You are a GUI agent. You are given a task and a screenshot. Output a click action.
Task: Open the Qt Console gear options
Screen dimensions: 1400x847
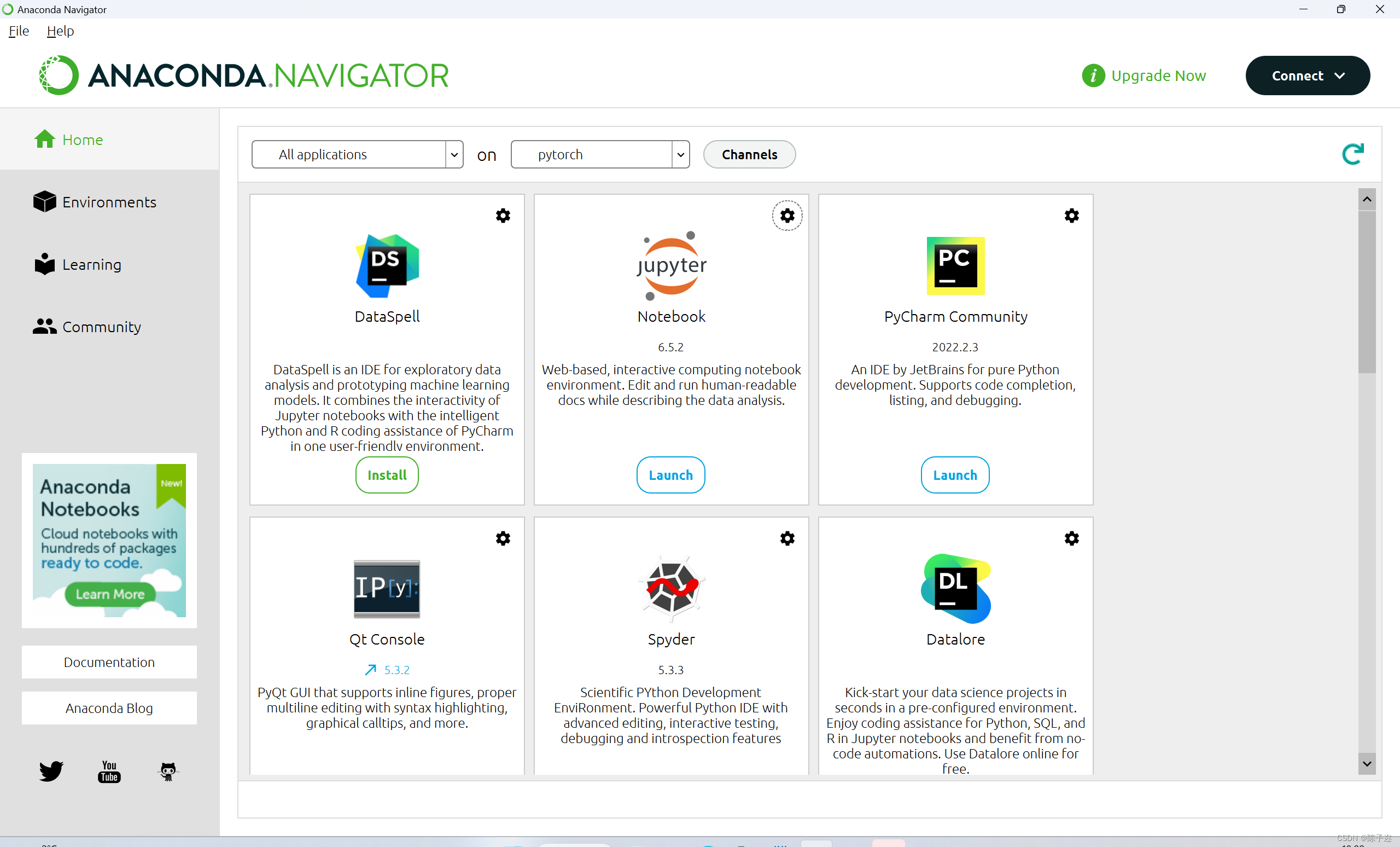[503, 538]
